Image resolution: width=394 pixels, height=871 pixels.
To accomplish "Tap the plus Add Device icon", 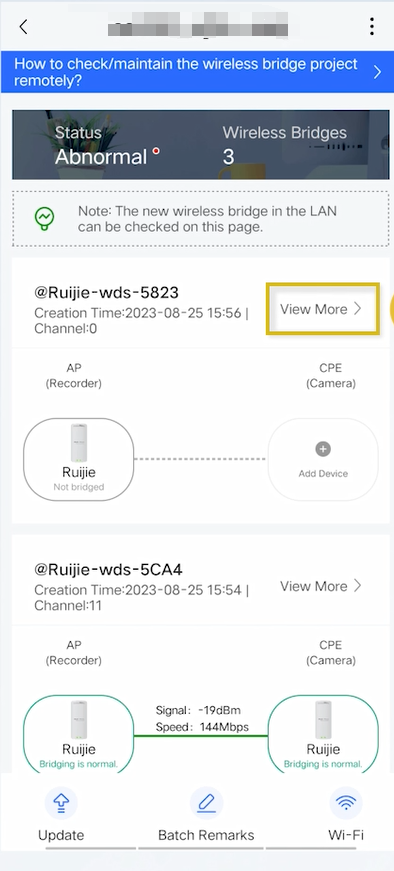I will tap(323, 449).
